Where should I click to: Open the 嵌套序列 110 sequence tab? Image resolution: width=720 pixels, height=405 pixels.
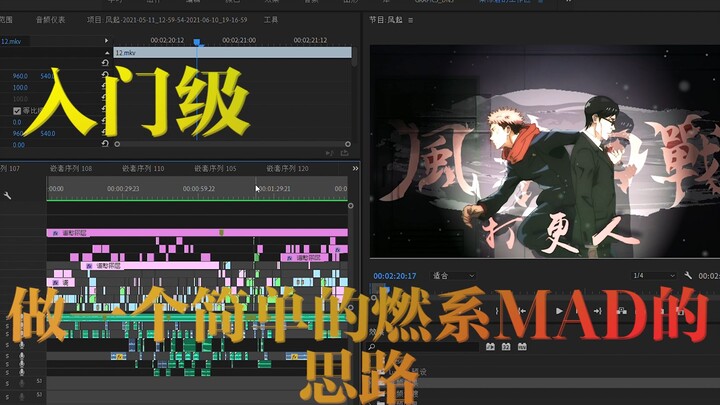(143, 169)
